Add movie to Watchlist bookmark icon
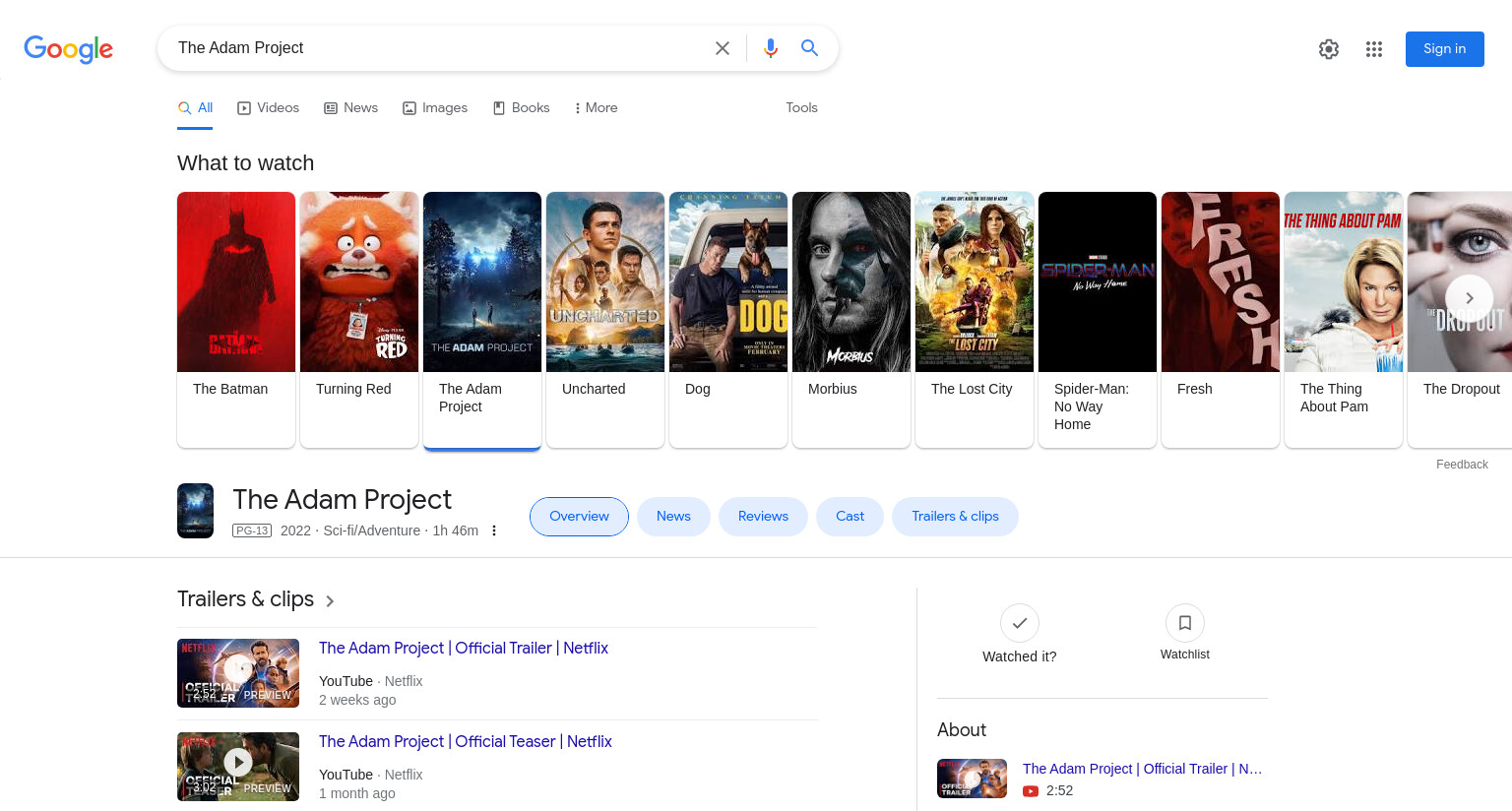1512x811 pixels. pos(1185,623)
